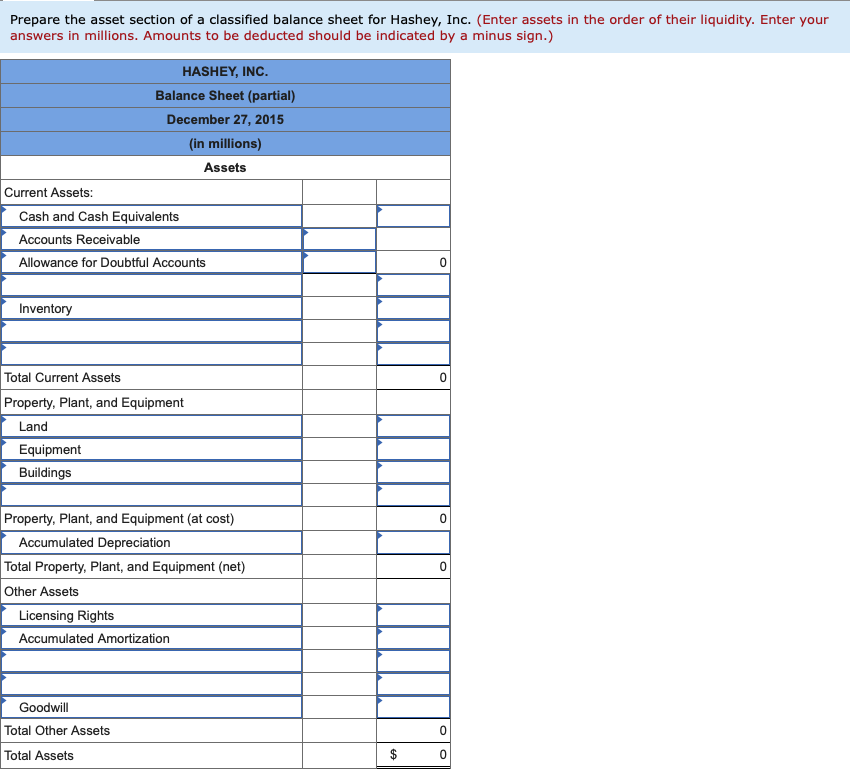This screenshot has height=772, width=850.
Task: Open the Land label dropdown
Action: click(x=151, y=426)
